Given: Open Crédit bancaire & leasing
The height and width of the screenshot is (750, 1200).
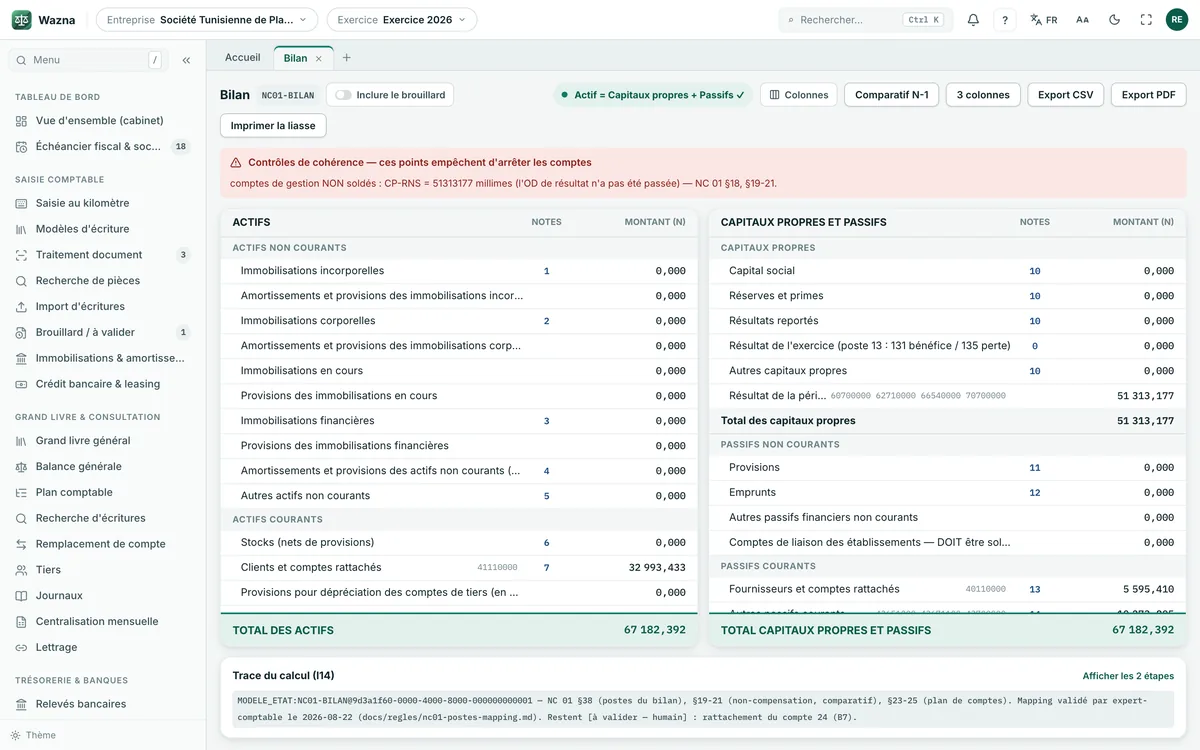Looking at the screenshot, I should [103, 384].
